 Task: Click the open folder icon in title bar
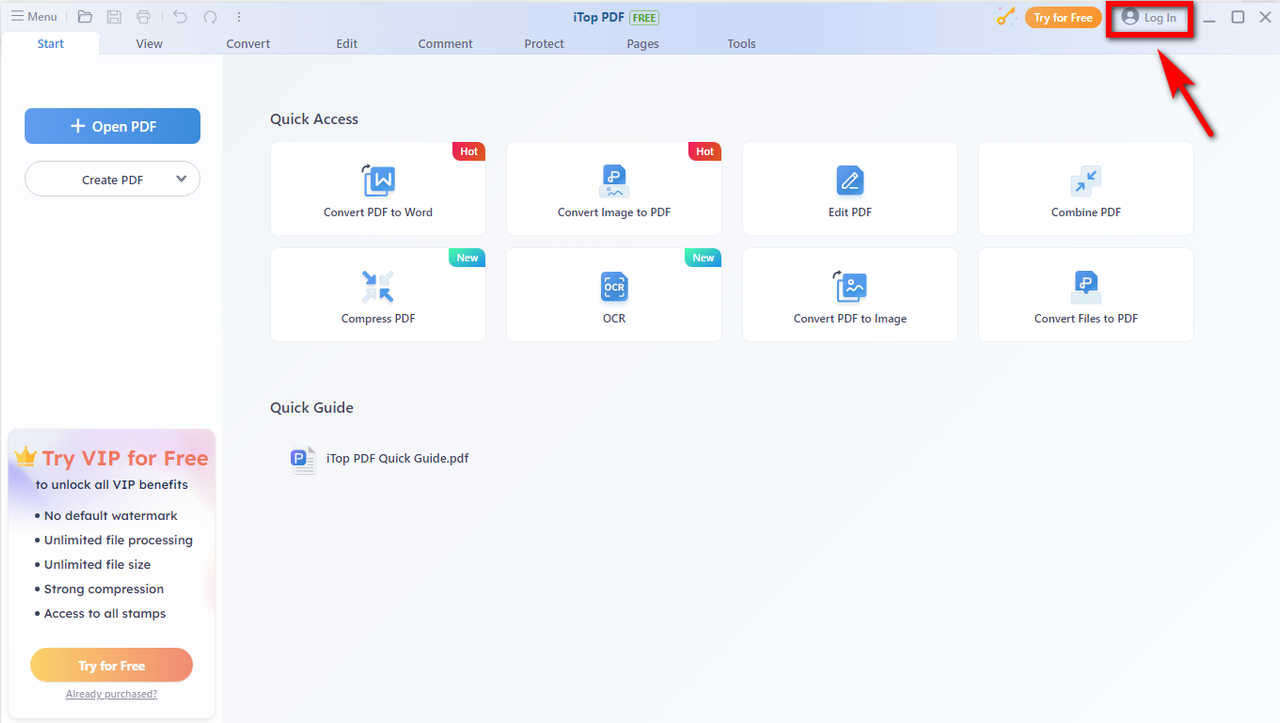tap(85, 17)
